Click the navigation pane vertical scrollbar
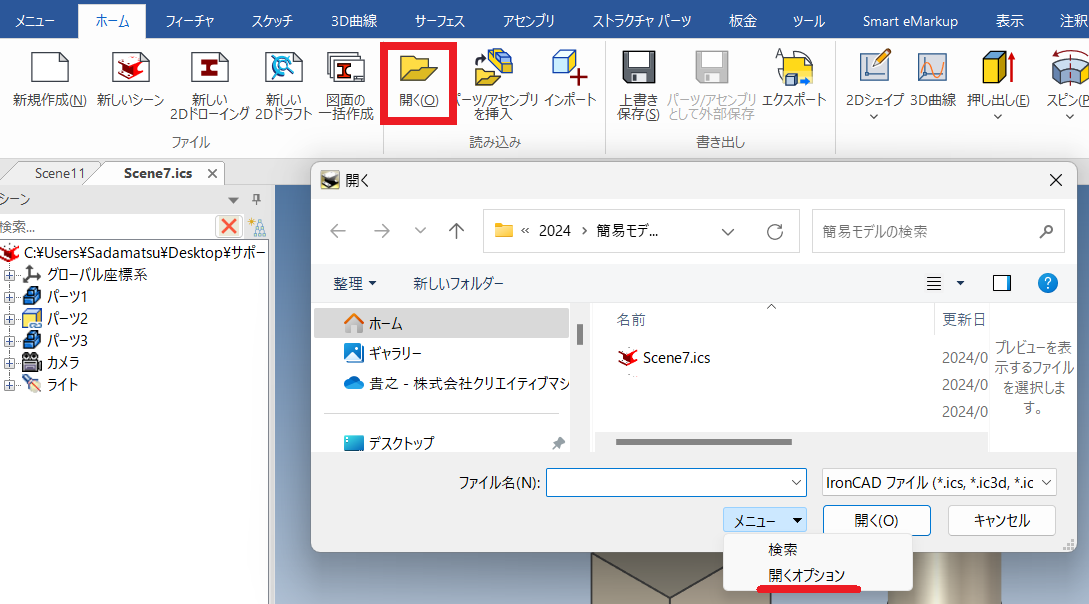Image resolution: width=1089 pixels, height=604 pixels. (x=579, y=334)
